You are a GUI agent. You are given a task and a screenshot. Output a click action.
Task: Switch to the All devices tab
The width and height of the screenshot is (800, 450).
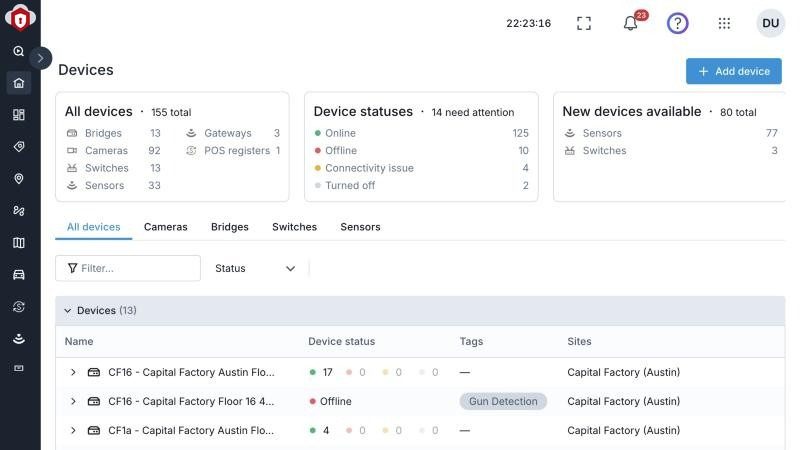coord(94,227)
